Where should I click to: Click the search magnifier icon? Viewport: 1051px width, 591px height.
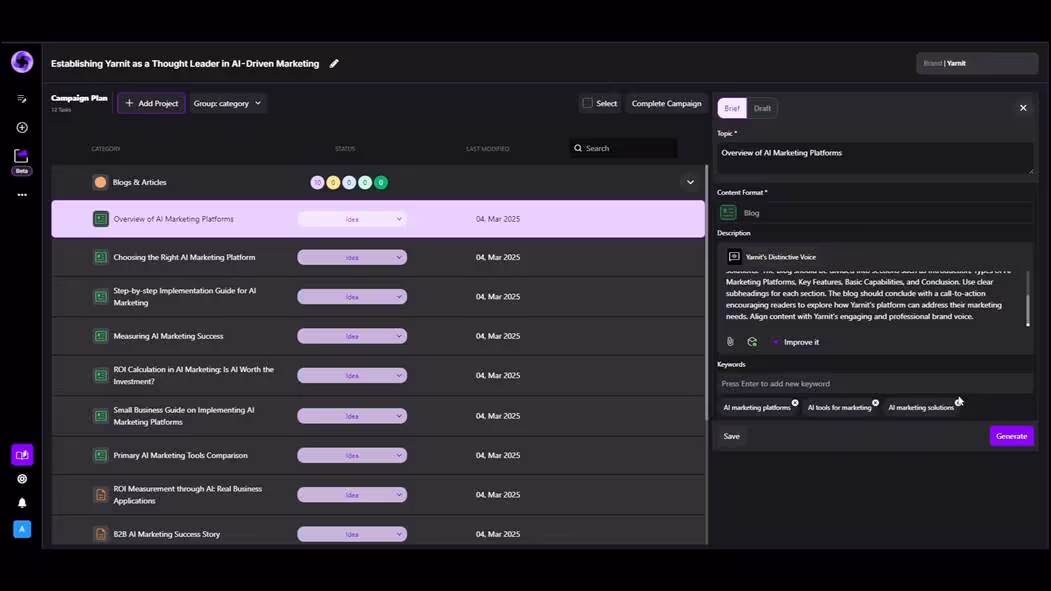coord(578,148)
